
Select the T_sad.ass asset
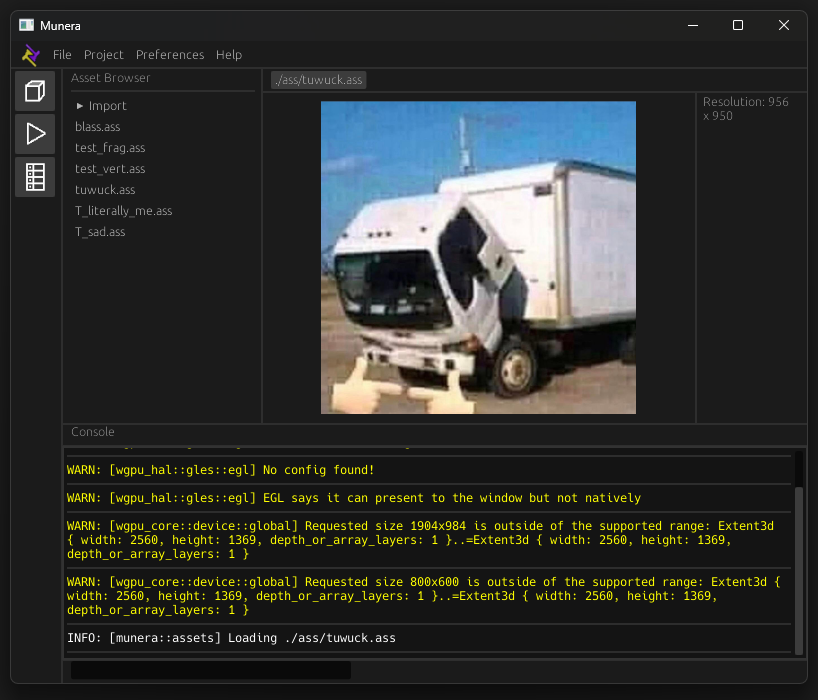point(100,231)
